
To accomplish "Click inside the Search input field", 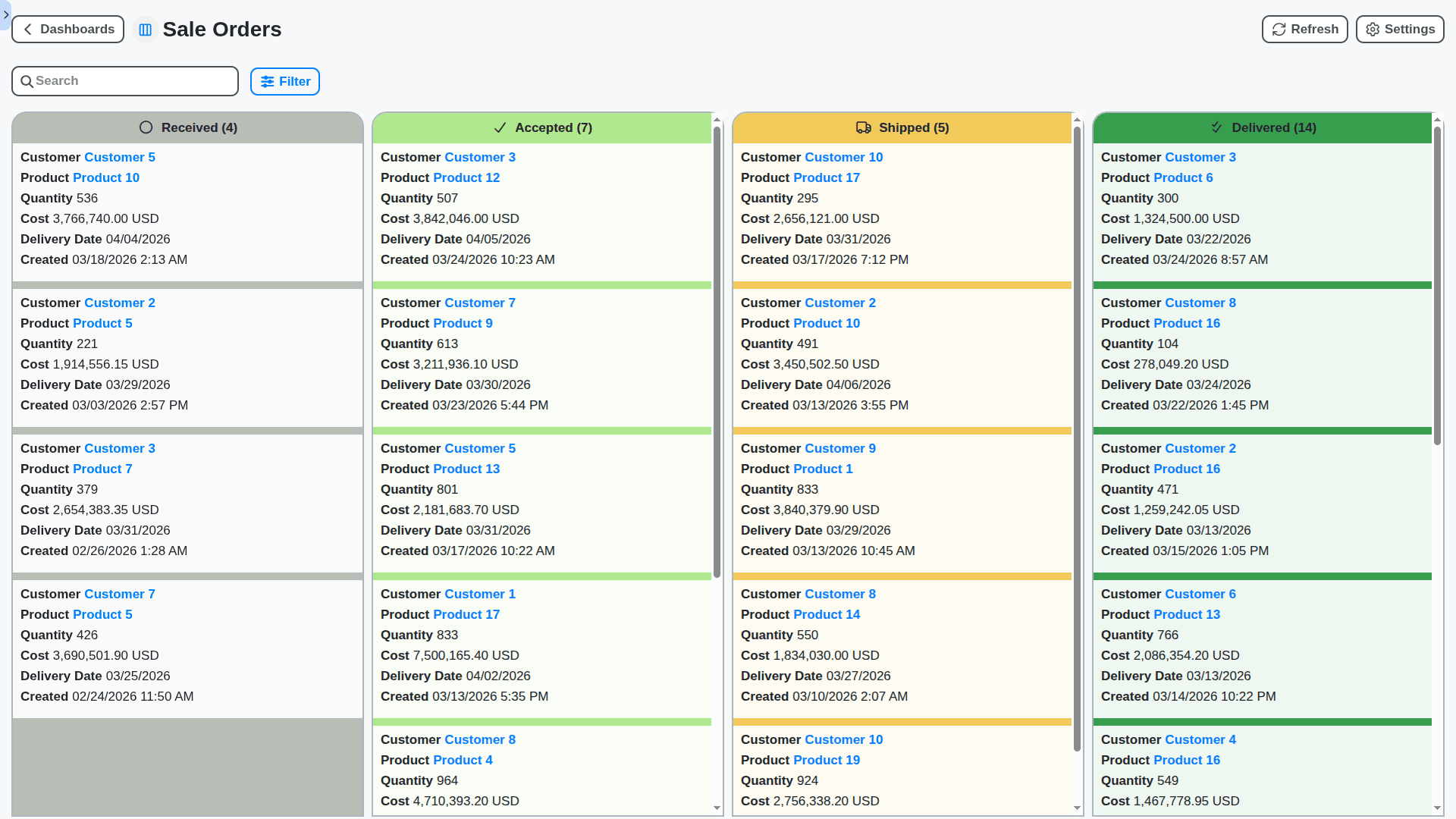I will tap(125, 80).
